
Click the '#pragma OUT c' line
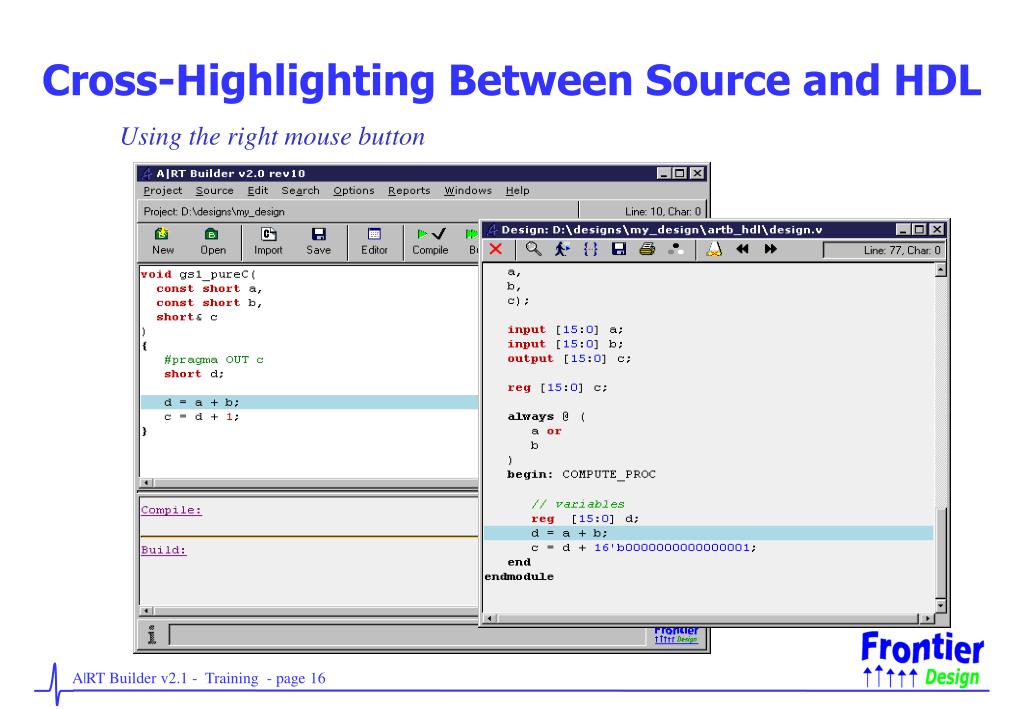(x=214, y=360)
